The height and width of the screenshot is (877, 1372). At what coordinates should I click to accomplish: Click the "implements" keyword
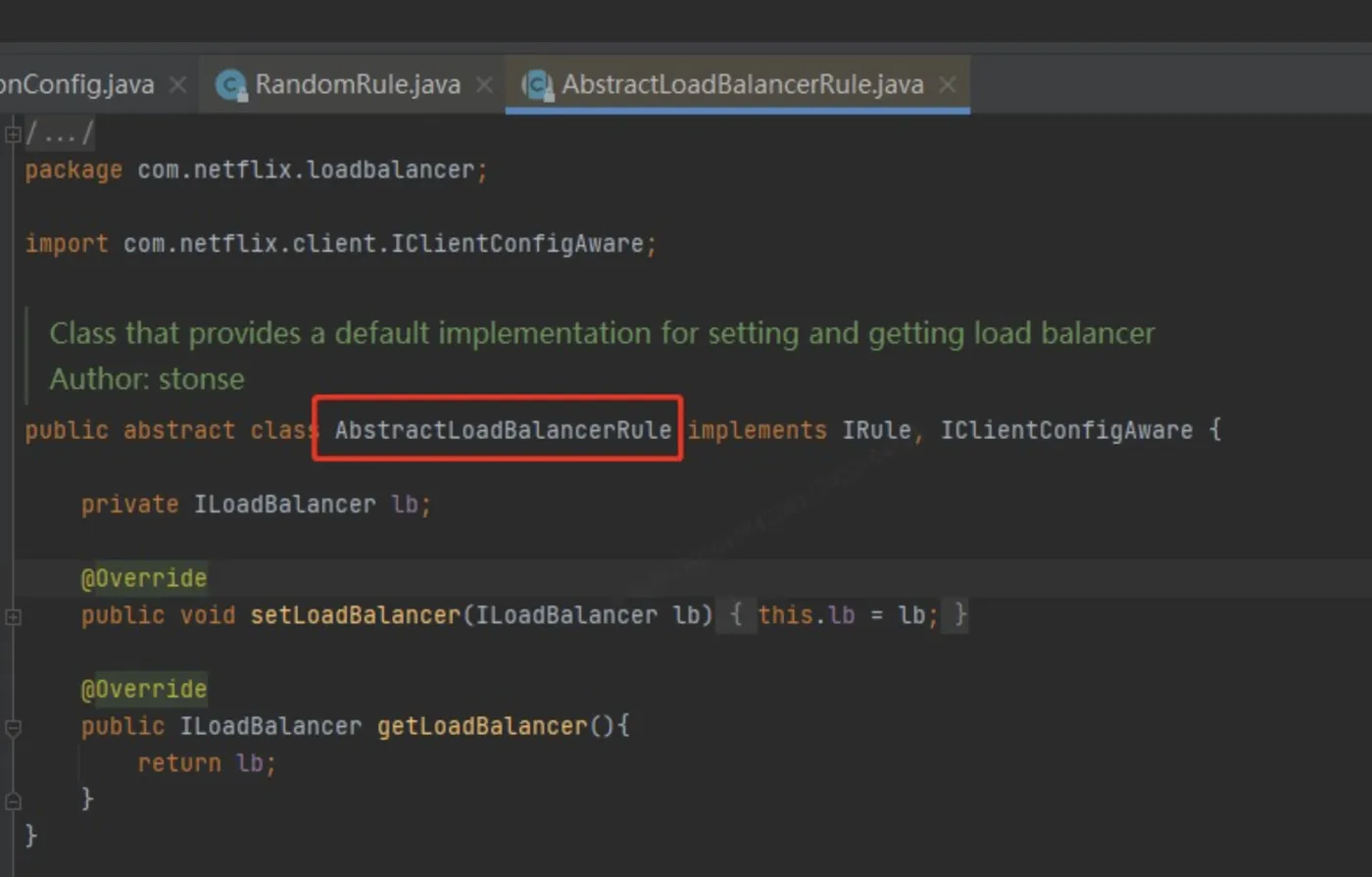[x=758, y=430]
